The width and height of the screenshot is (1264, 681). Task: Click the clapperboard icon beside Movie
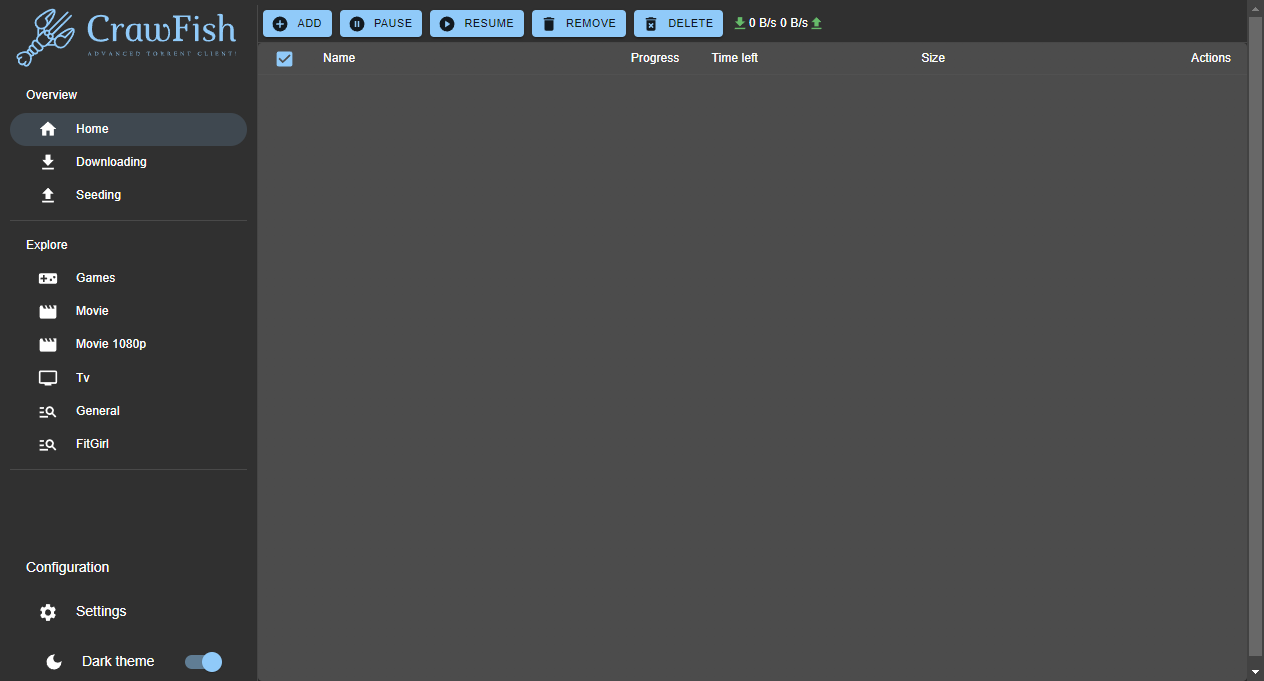48,311
